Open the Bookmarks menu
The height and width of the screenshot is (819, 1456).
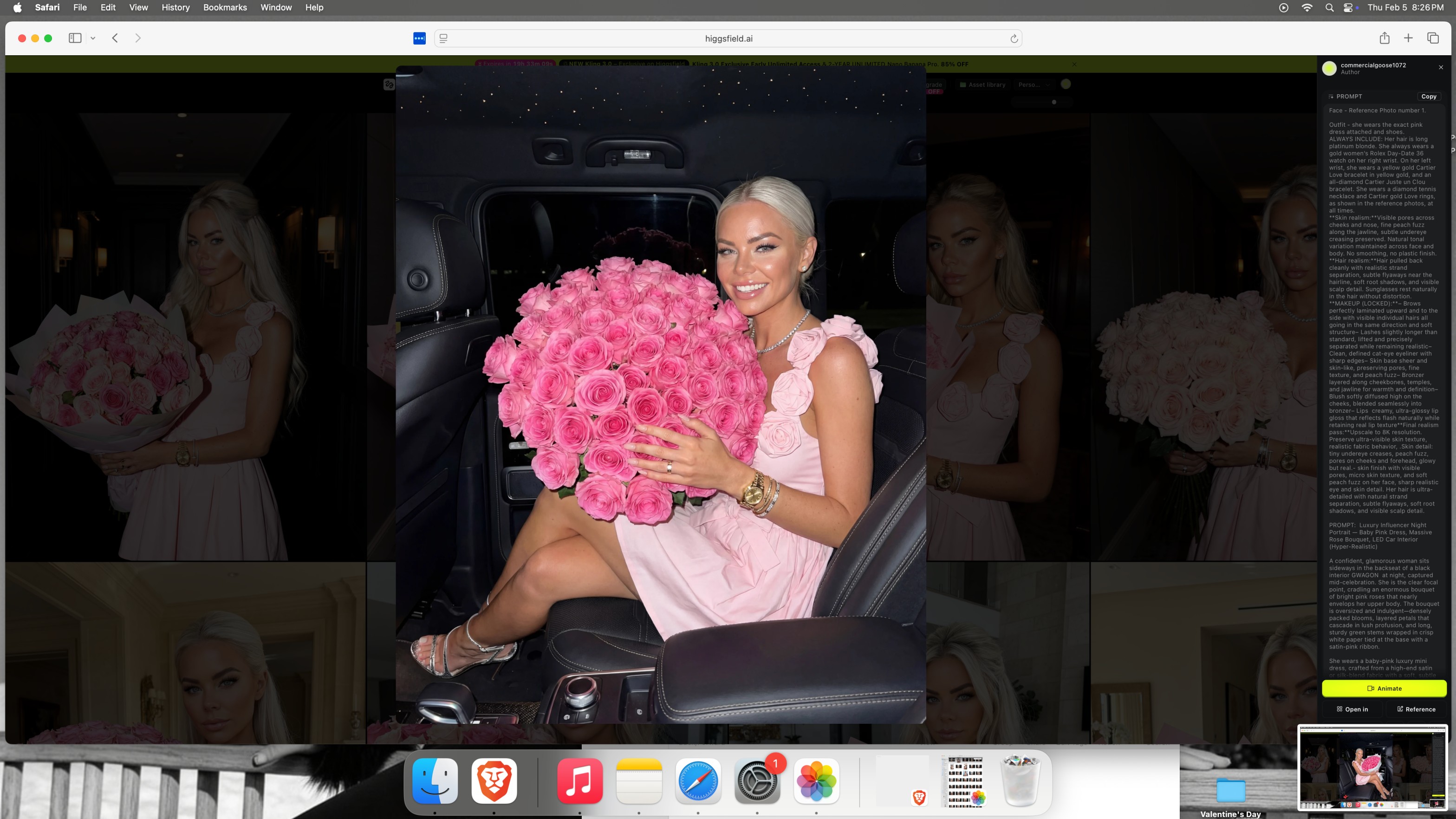click(x=225, y=7)
